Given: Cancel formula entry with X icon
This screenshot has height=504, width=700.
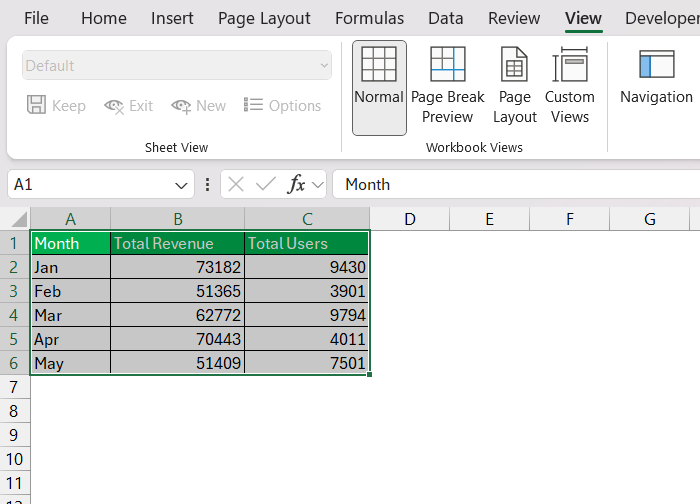Looking at the screenshot, I should click(236, 184).
